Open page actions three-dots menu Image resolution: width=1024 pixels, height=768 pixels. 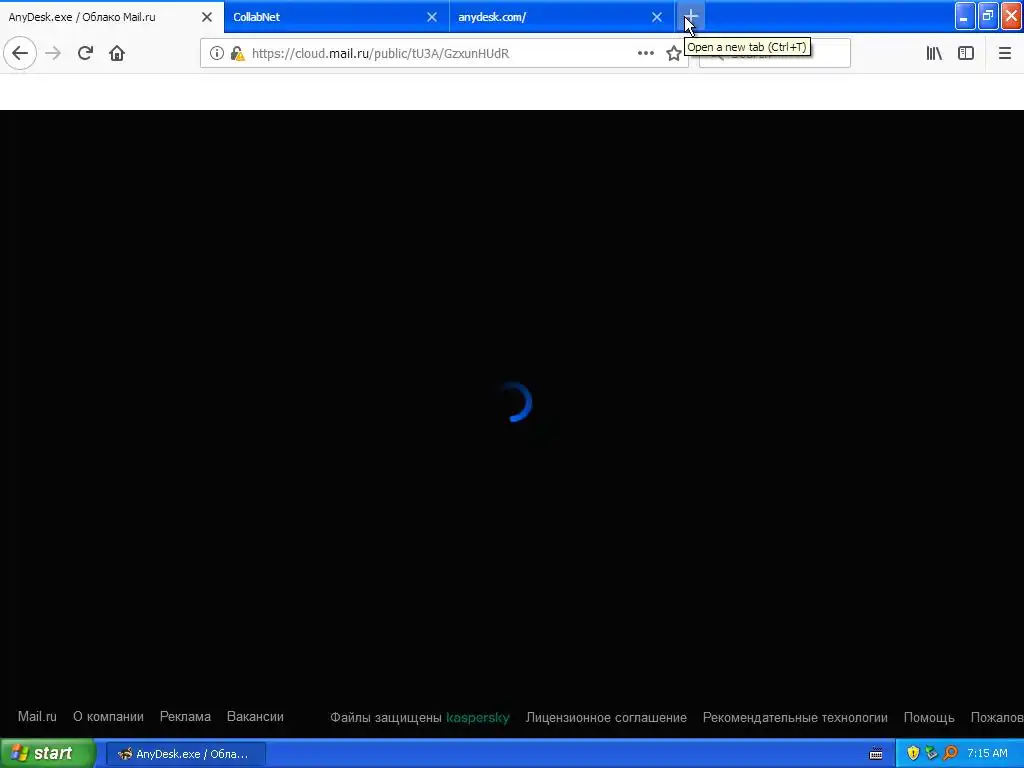click(x=646, y=54)
